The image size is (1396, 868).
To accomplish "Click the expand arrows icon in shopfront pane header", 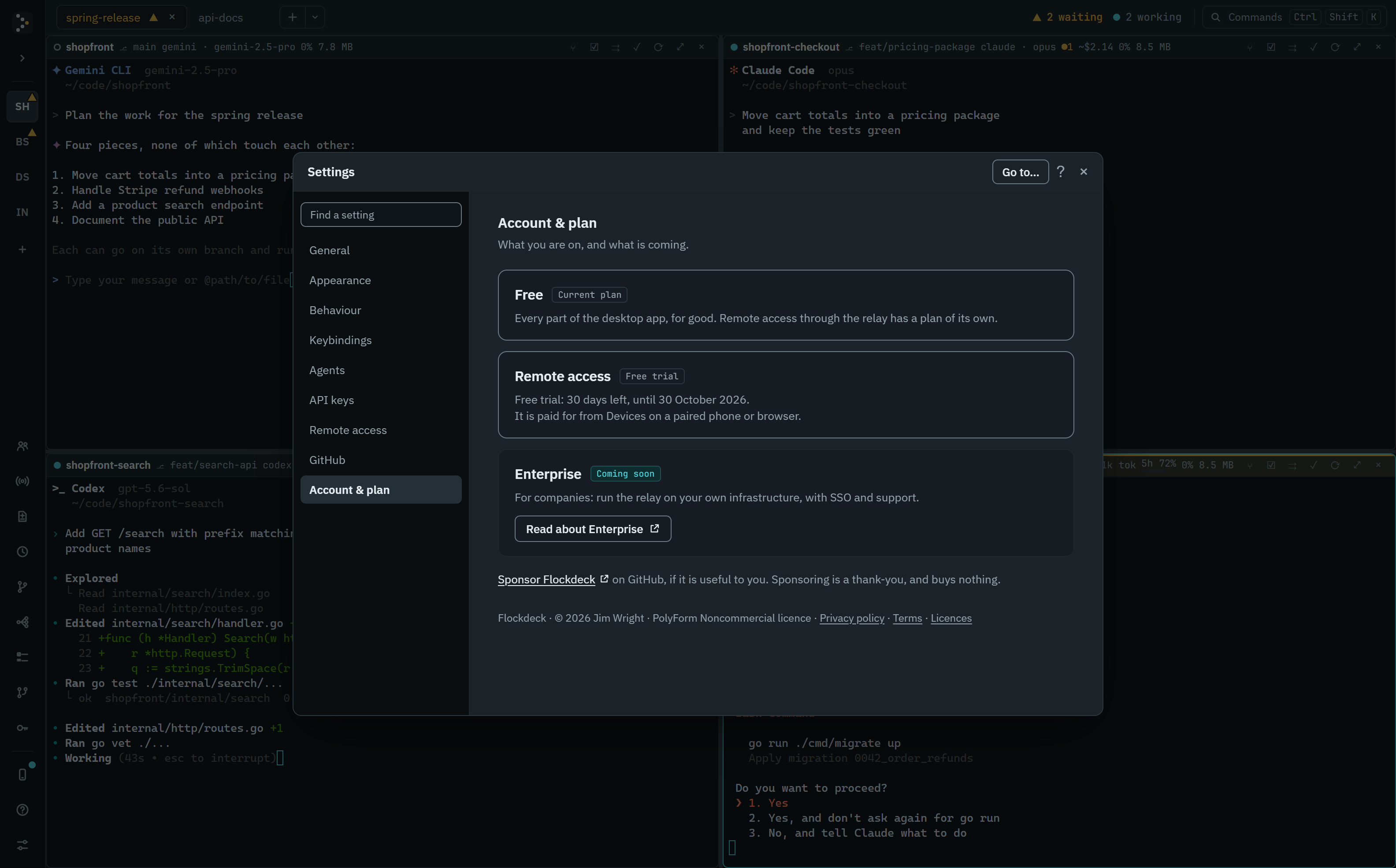I will (680, 47).
